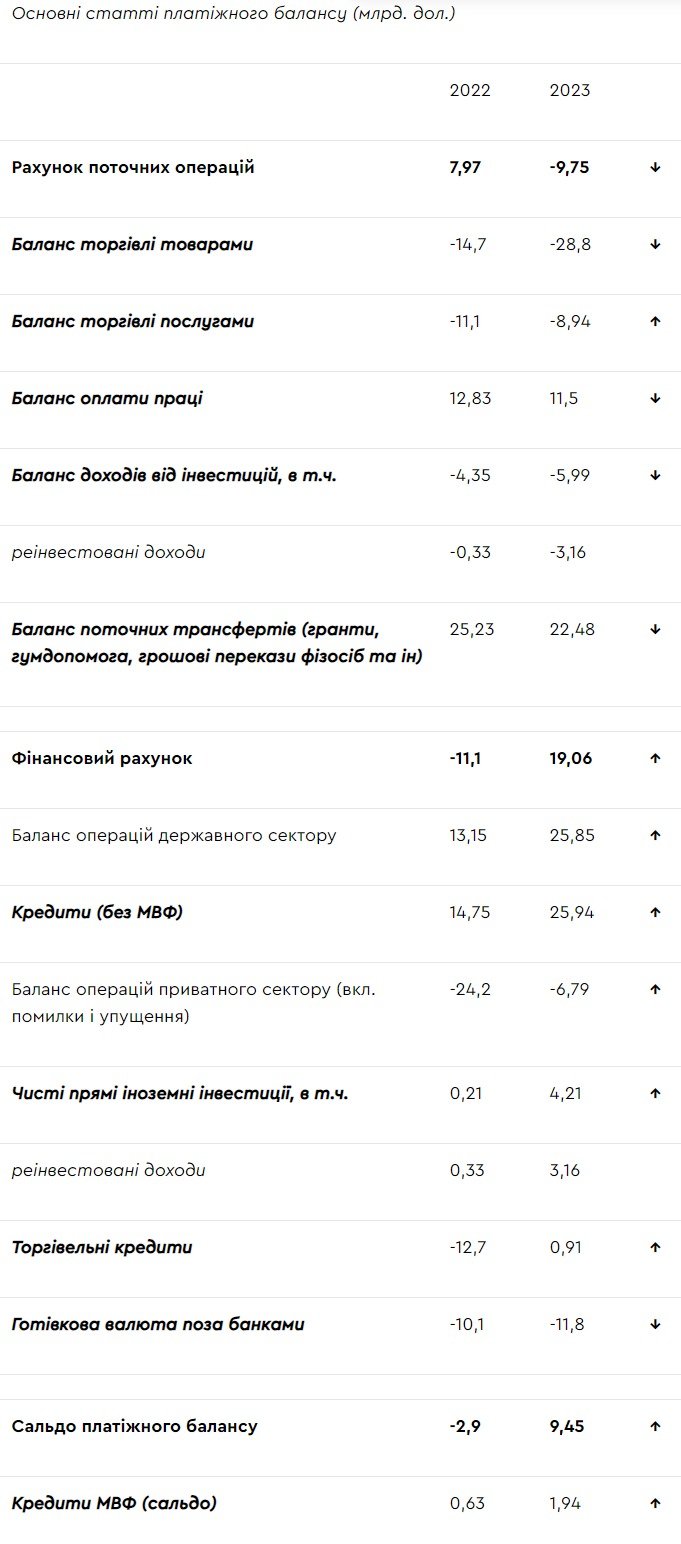The image size is (681, 1544).
Task: Click the up arrow for Кредити (без МВФ)
Action: 655,913
